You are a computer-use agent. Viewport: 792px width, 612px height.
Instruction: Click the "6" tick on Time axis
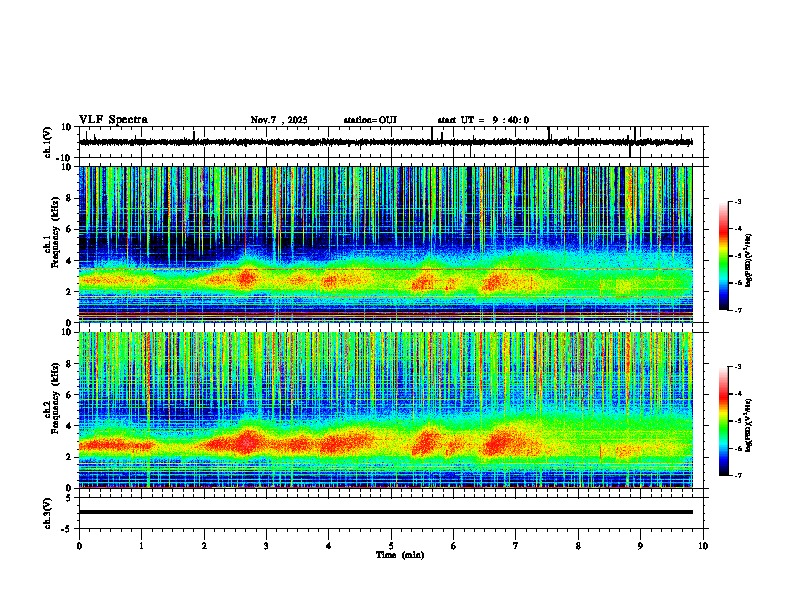click(x=454, y=546)
